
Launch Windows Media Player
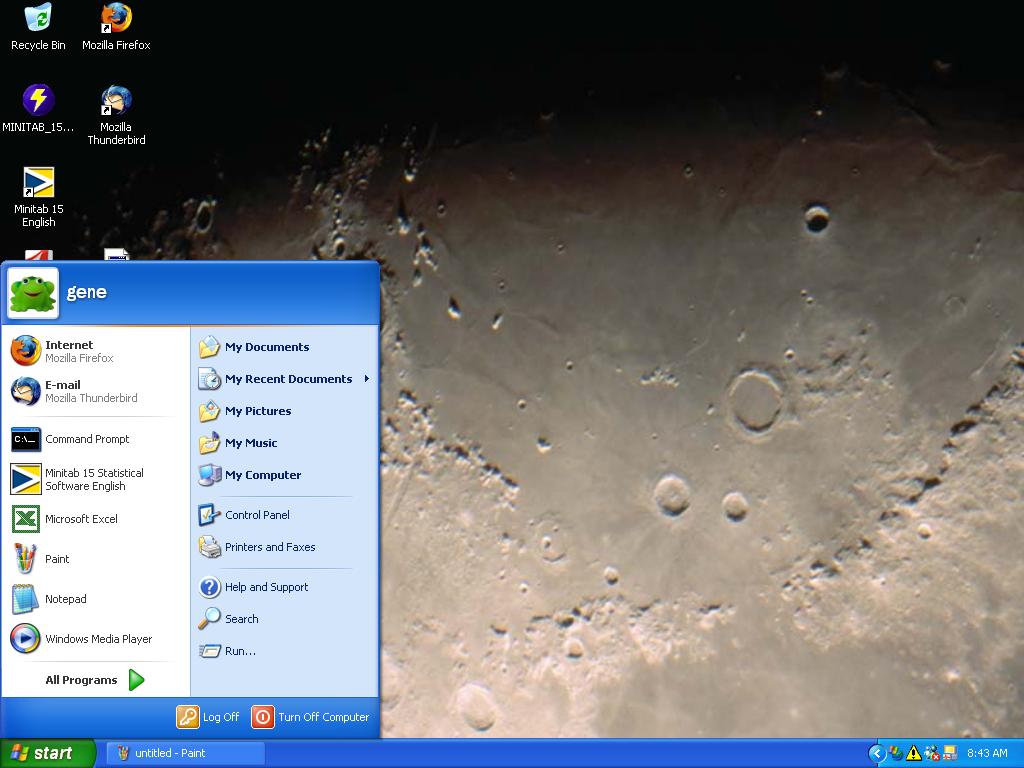[97, 639]
